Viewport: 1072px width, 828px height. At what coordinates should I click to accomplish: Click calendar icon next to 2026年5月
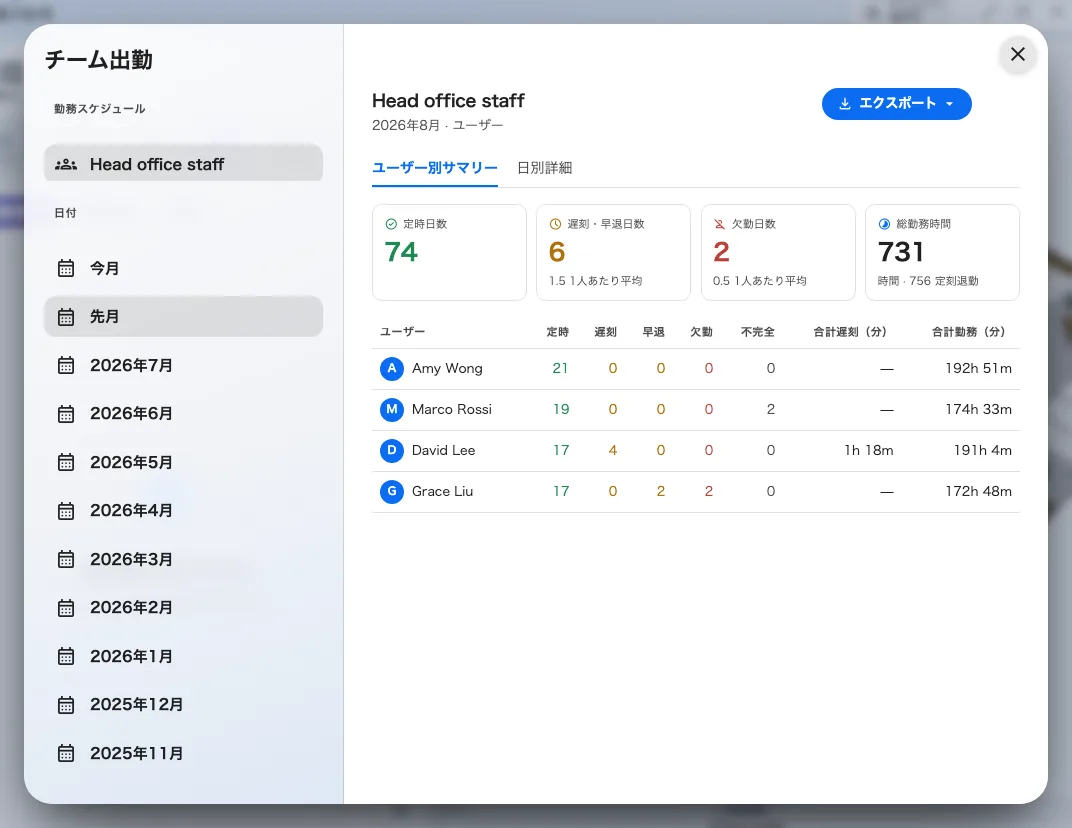66,462
